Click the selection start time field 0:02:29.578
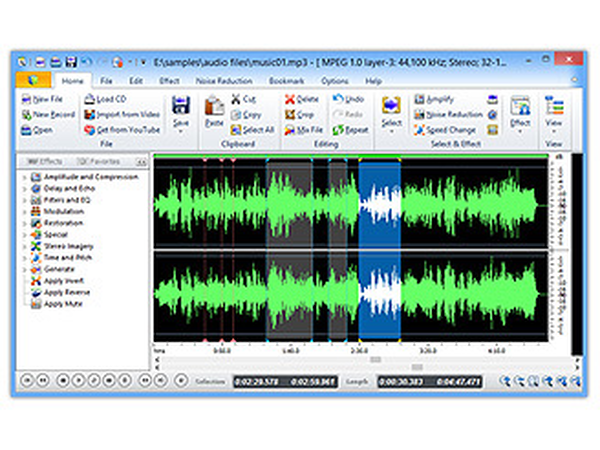The width and height of the screenshot is (600, 450). pyautogui.click(x=257, y=382)
